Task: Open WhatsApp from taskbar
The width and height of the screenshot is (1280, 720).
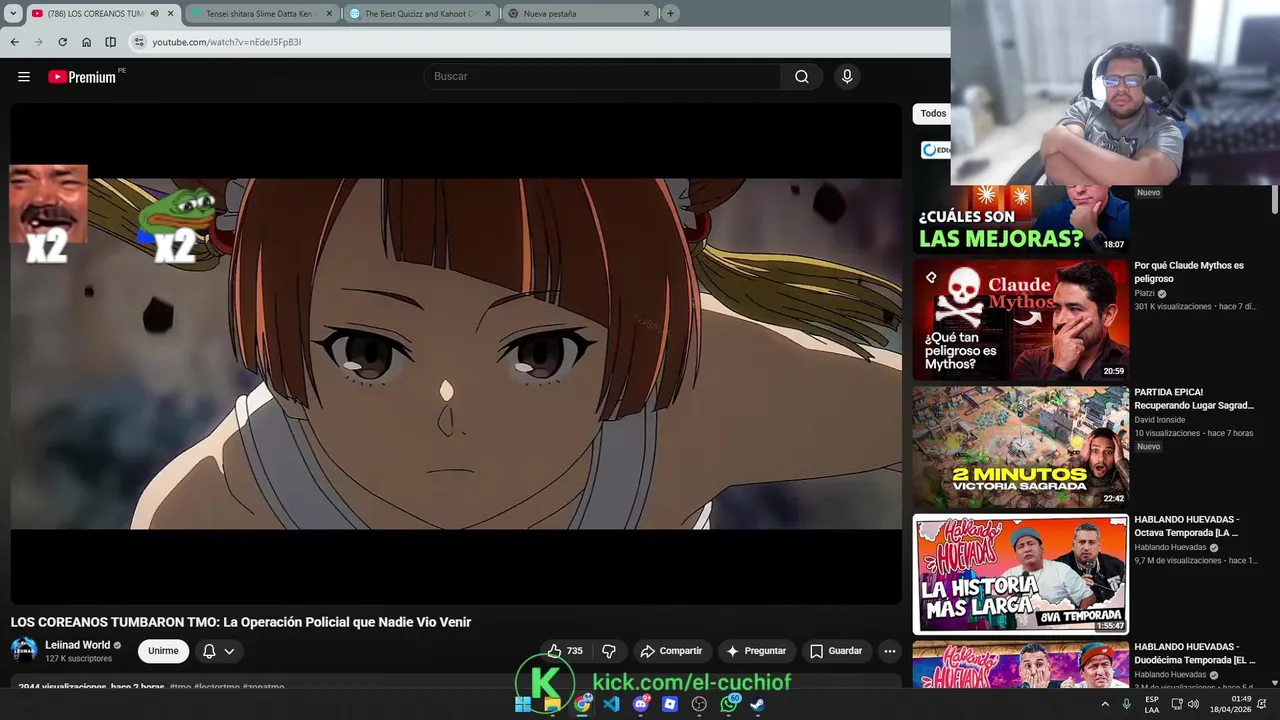Action: (x=729, y=704)
